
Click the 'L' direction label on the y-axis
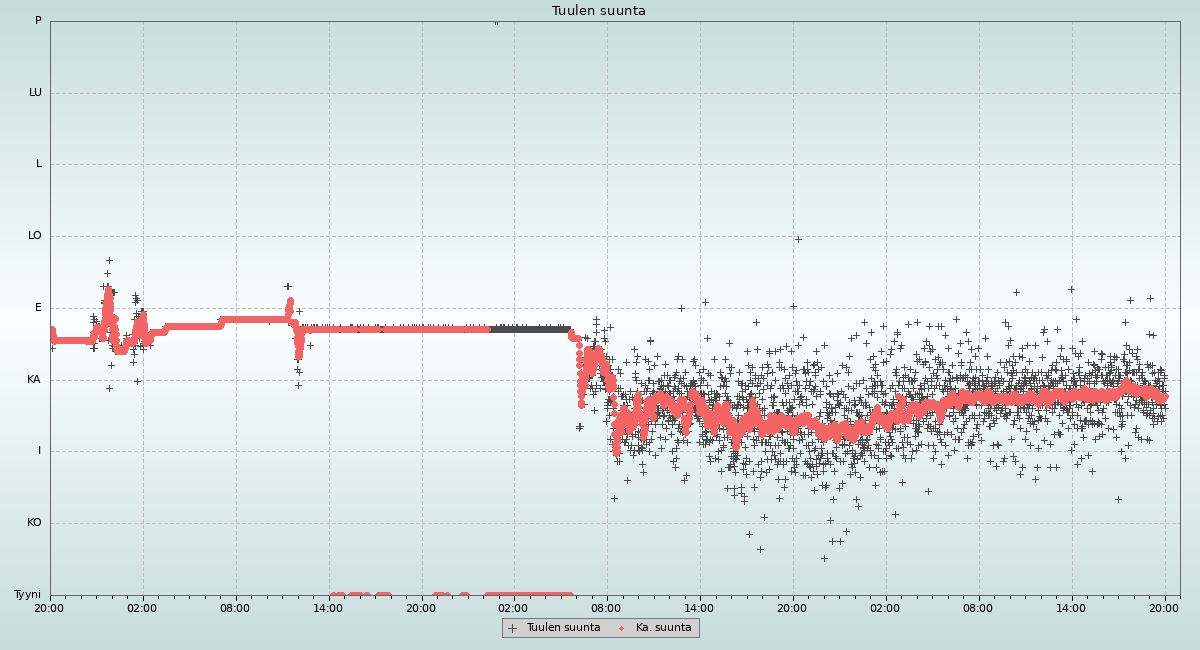[x=39, y=164]
